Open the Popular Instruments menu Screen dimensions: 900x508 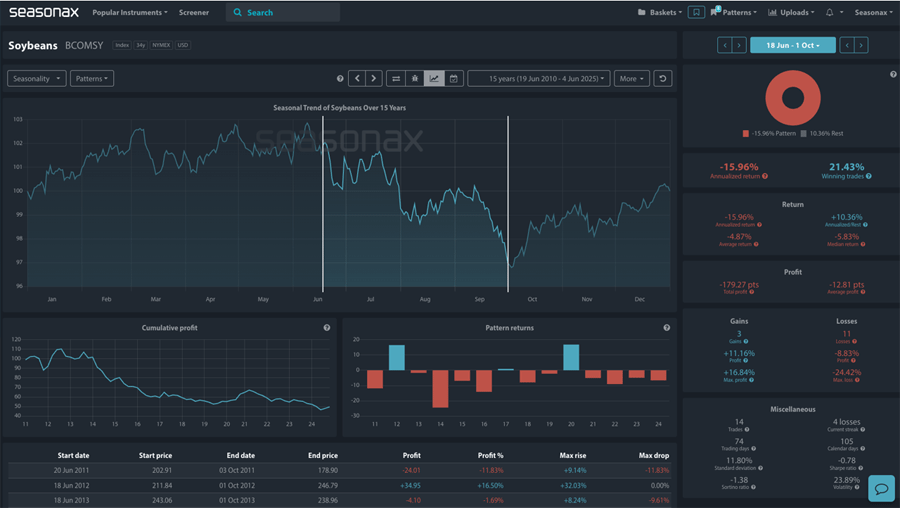(129, 13)
